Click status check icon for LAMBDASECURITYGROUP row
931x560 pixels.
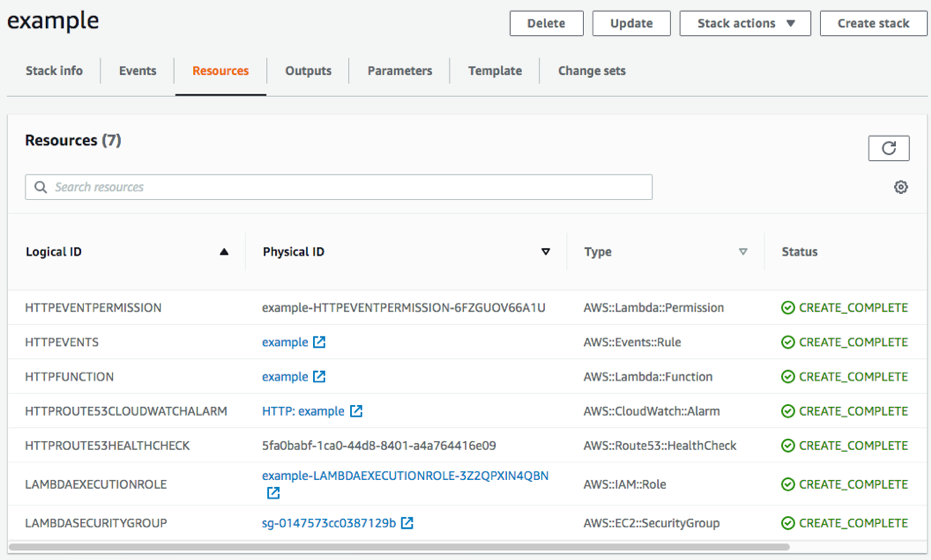(788, 523)
